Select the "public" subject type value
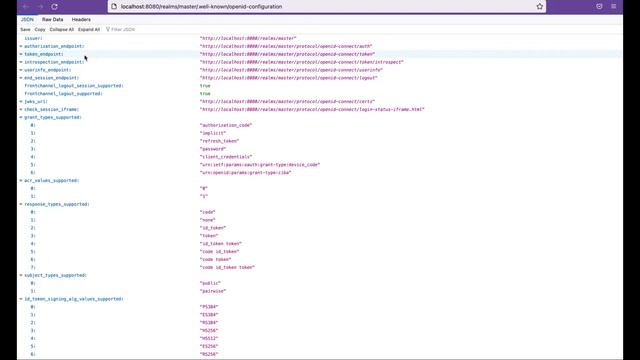 (210, 283)
